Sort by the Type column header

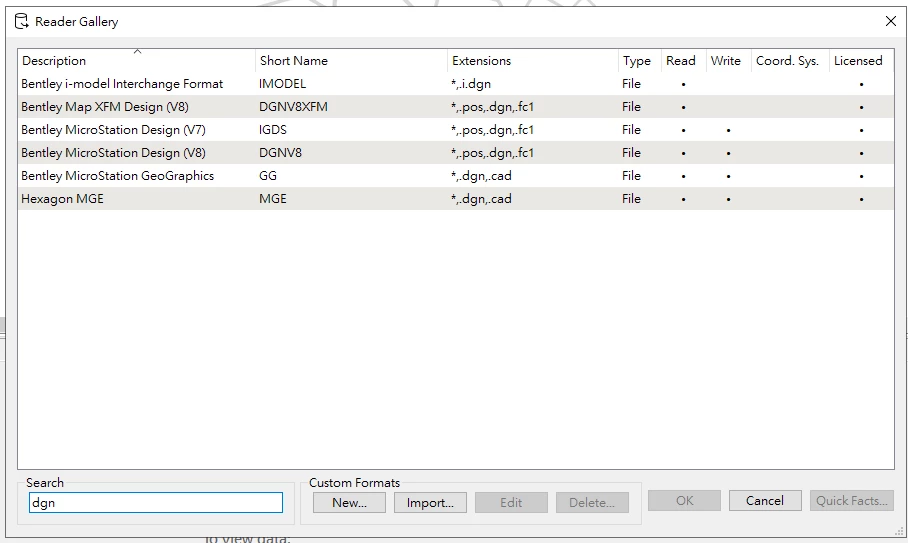639,60
